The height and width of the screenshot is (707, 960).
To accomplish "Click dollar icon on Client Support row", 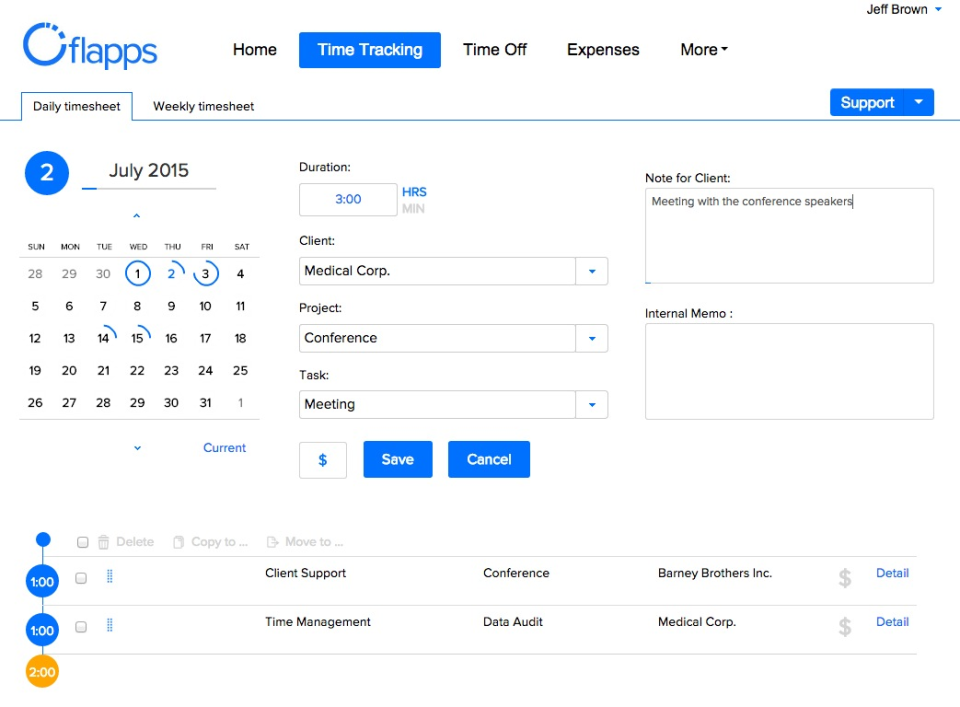I will (845, 578).
